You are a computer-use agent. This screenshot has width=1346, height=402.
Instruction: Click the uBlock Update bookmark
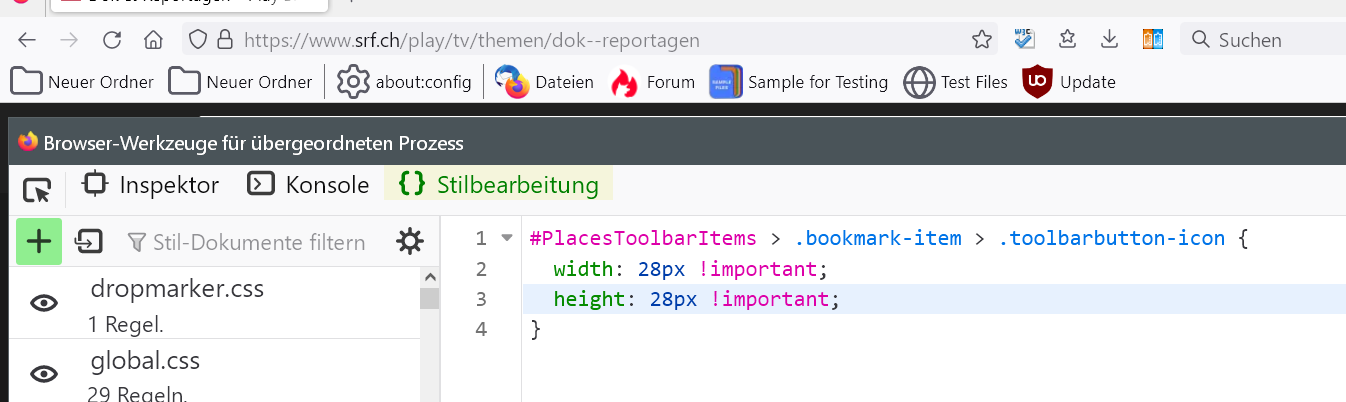[x=1069, y=82]
